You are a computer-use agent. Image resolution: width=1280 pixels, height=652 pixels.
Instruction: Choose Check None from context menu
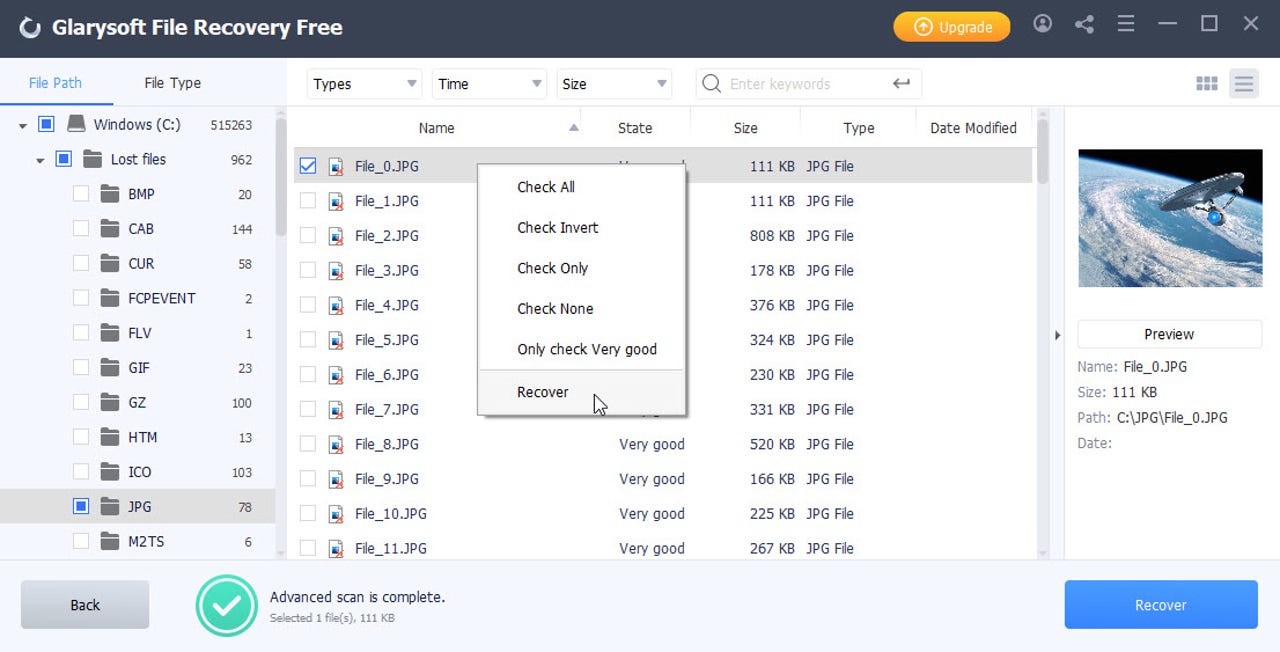tap(581, 309)
